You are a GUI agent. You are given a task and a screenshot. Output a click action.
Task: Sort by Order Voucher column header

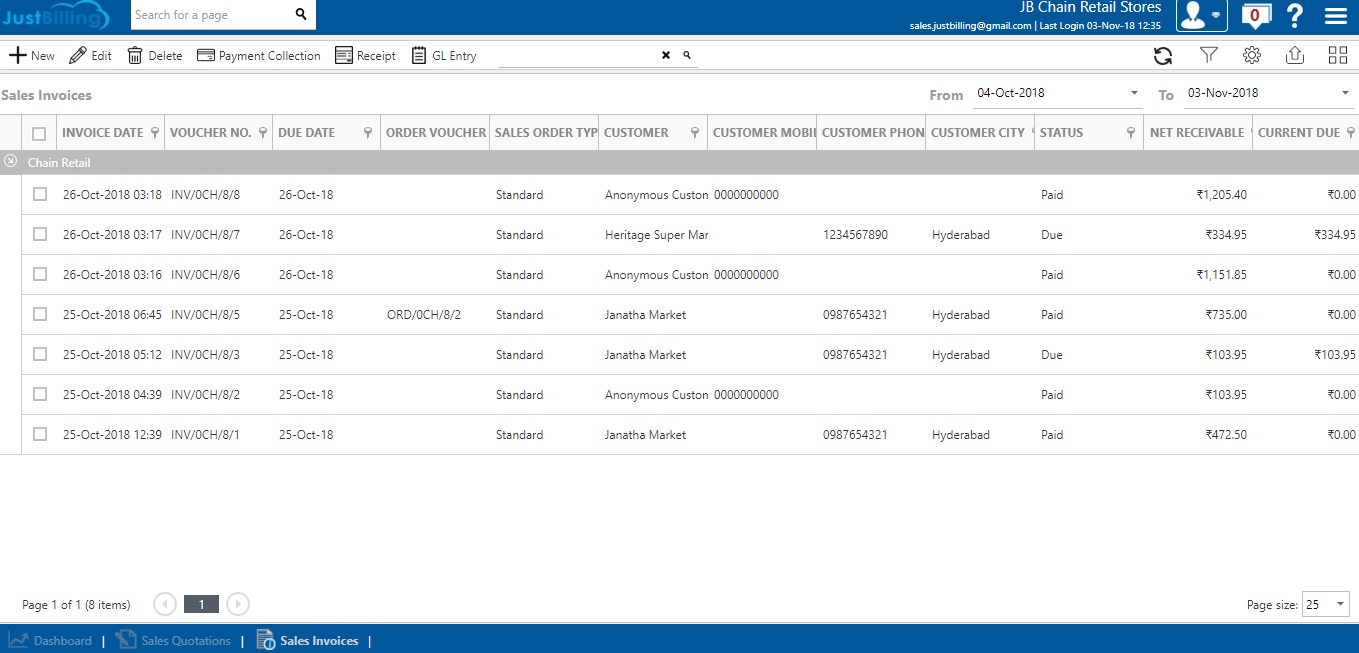(436, 133)
